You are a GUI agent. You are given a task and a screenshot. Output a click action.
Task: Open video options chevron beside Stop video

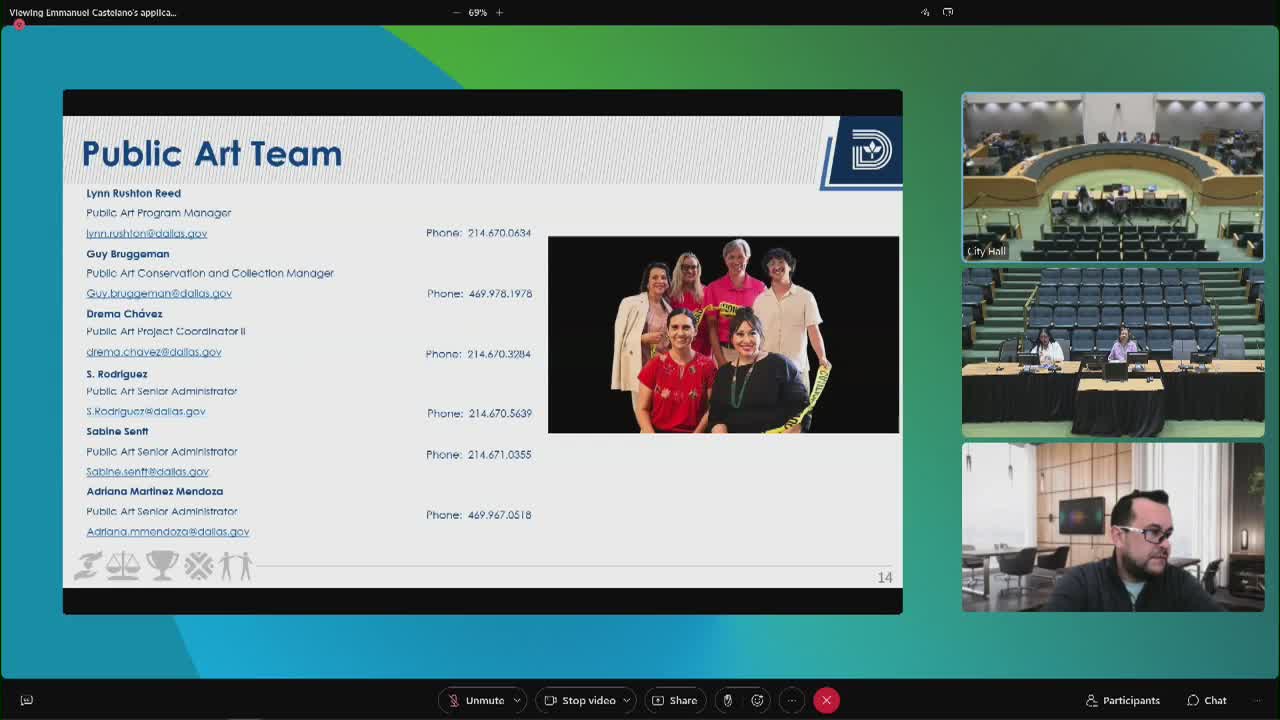(x=627, y=700)
